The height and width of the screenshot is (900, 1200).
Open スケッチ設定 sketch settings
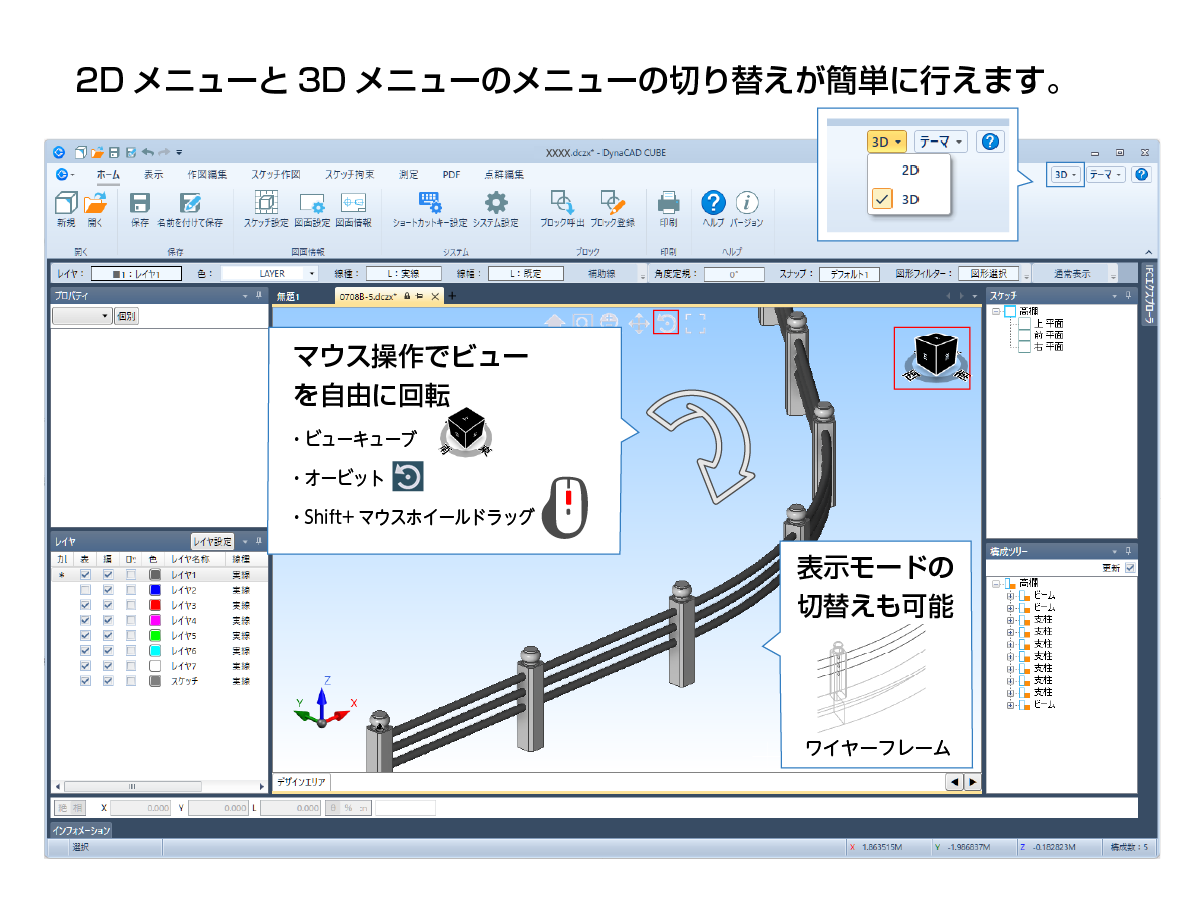coord(266,203)
